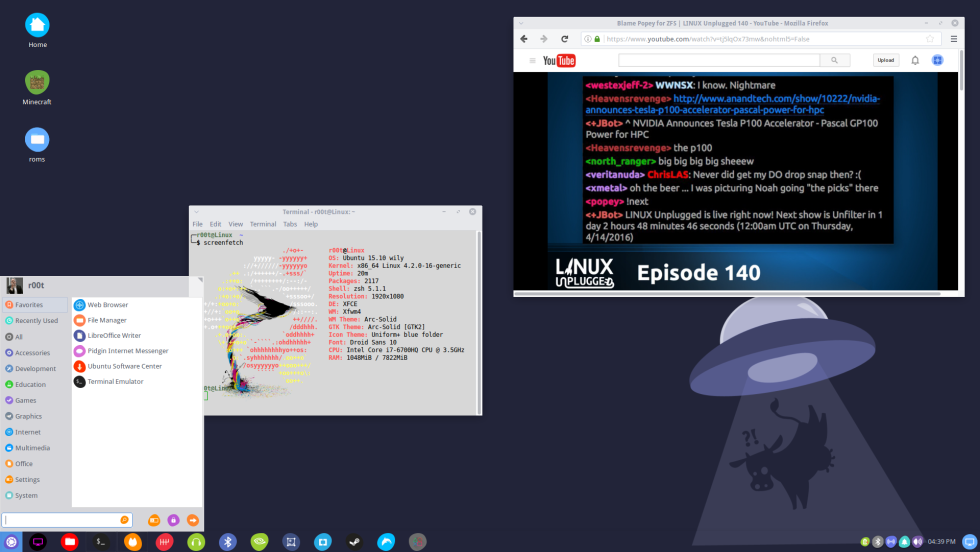Open the roms folder on desktop
Screen dimensions: 980x552
point(37,140)
